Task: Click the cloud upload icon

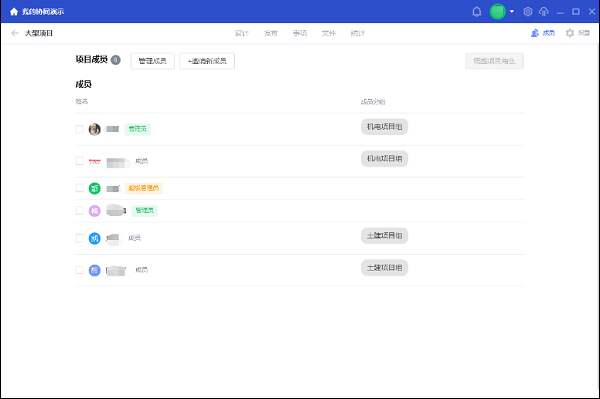Action: 544,11
